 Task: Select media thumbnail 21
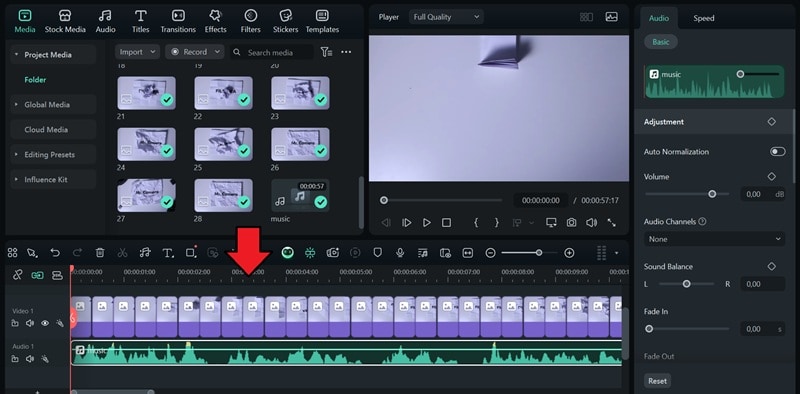pyautogui.click(x=146, y=93)
